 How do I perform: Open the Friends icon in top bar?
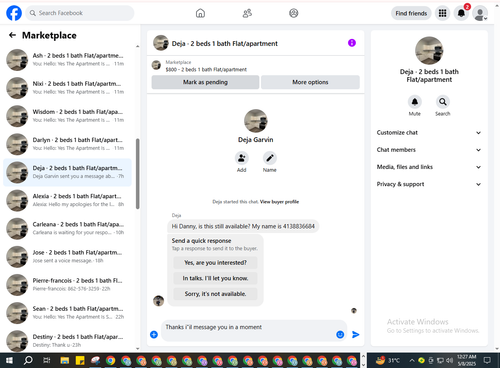click(247, 13)
